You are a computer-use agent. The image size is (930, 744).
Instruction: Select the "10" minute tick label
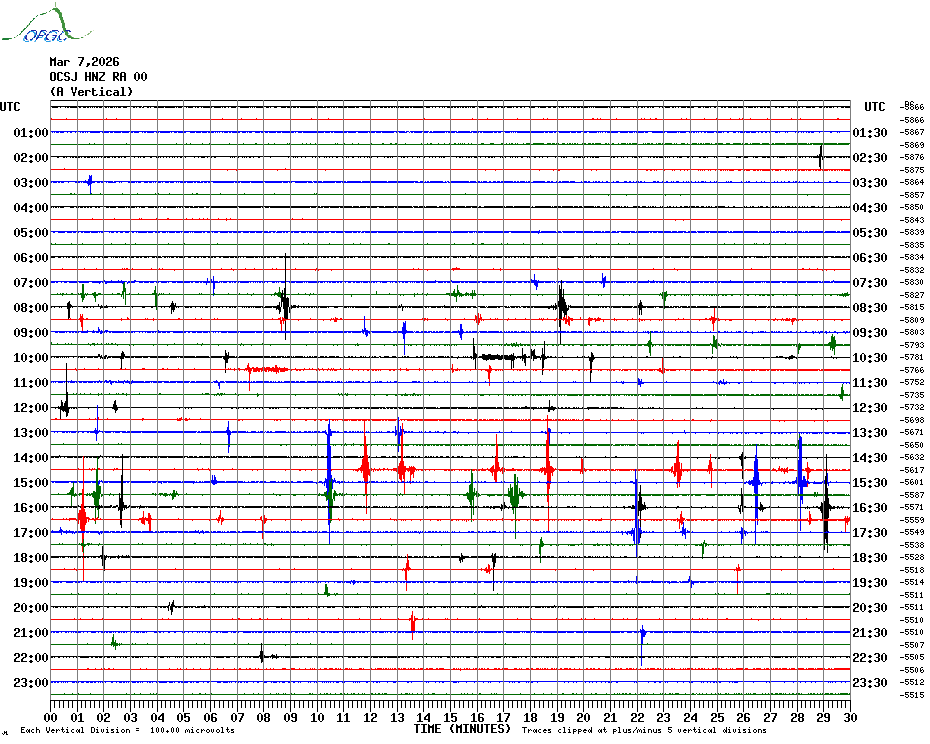(x=317, y=717)
